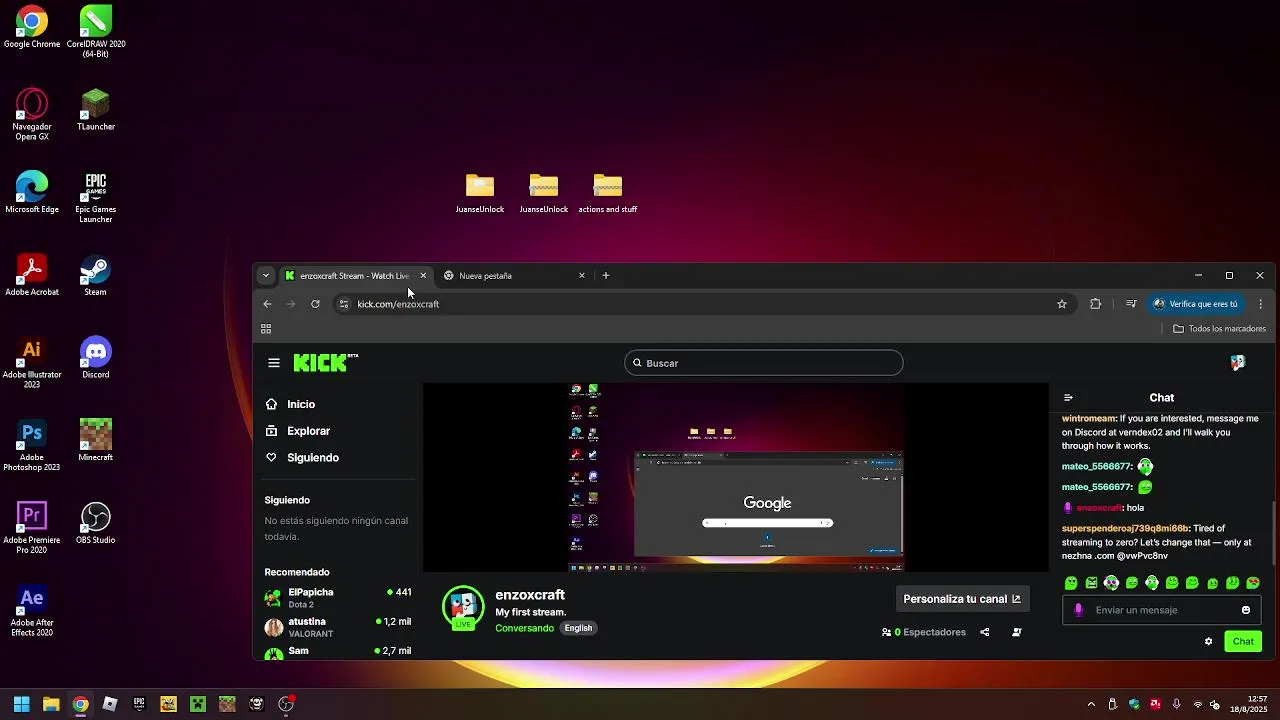Open Sam recommended channel
This screenshot has width=1280, height=720.
pyautogui.click(x=338, y=652)
